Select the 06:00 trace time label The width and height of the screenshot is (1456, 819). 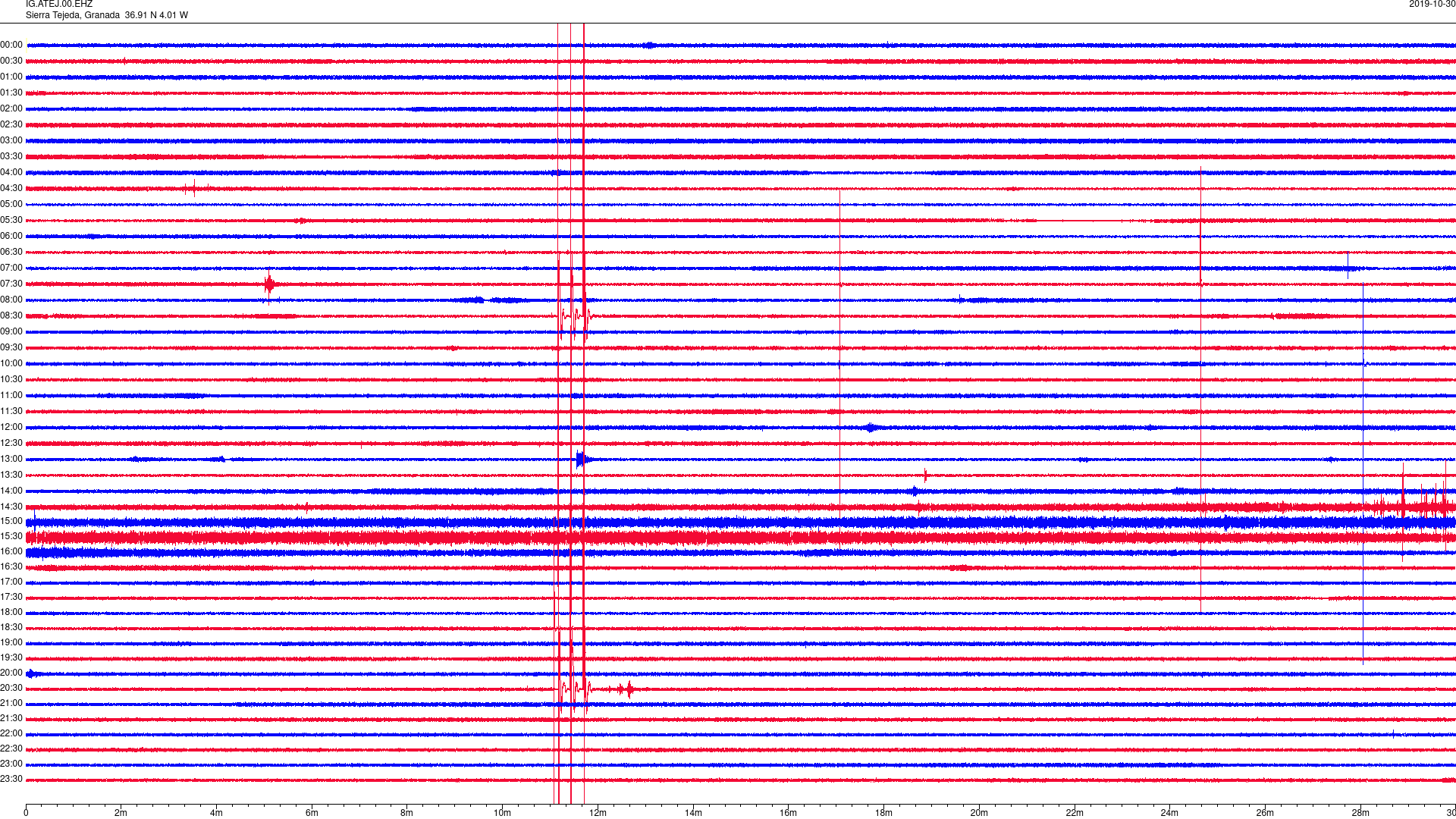[11, 236]
